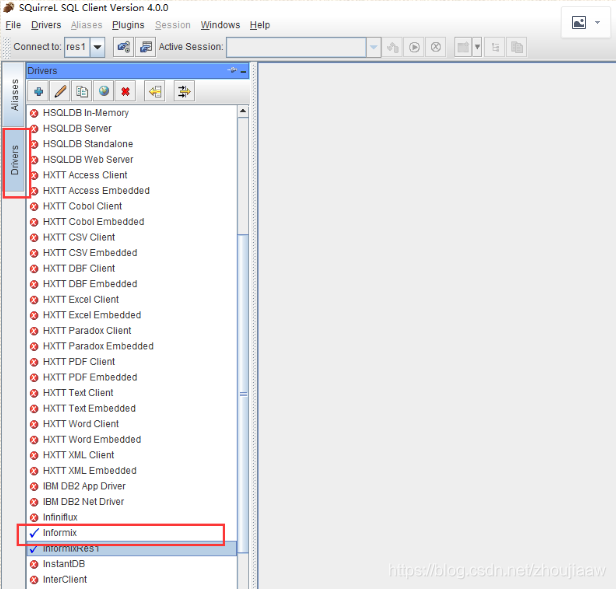Screen dimensions: 616x589
Task: Select IBM DB2 App Driver
Action: pos(132,486)
